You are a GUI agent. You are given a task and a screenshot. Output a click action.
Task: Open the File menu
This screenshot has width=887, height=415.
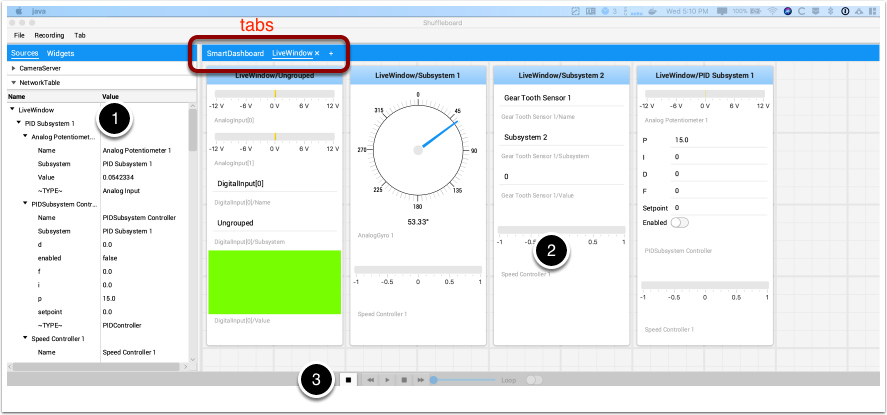(x=19, y=35)
